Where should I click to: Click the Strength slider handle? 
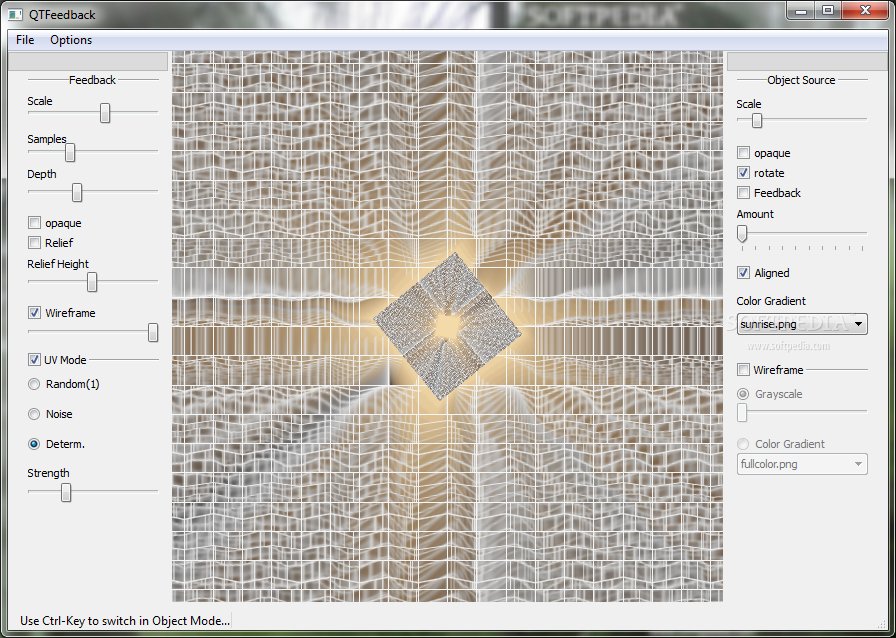click(66, 492)
